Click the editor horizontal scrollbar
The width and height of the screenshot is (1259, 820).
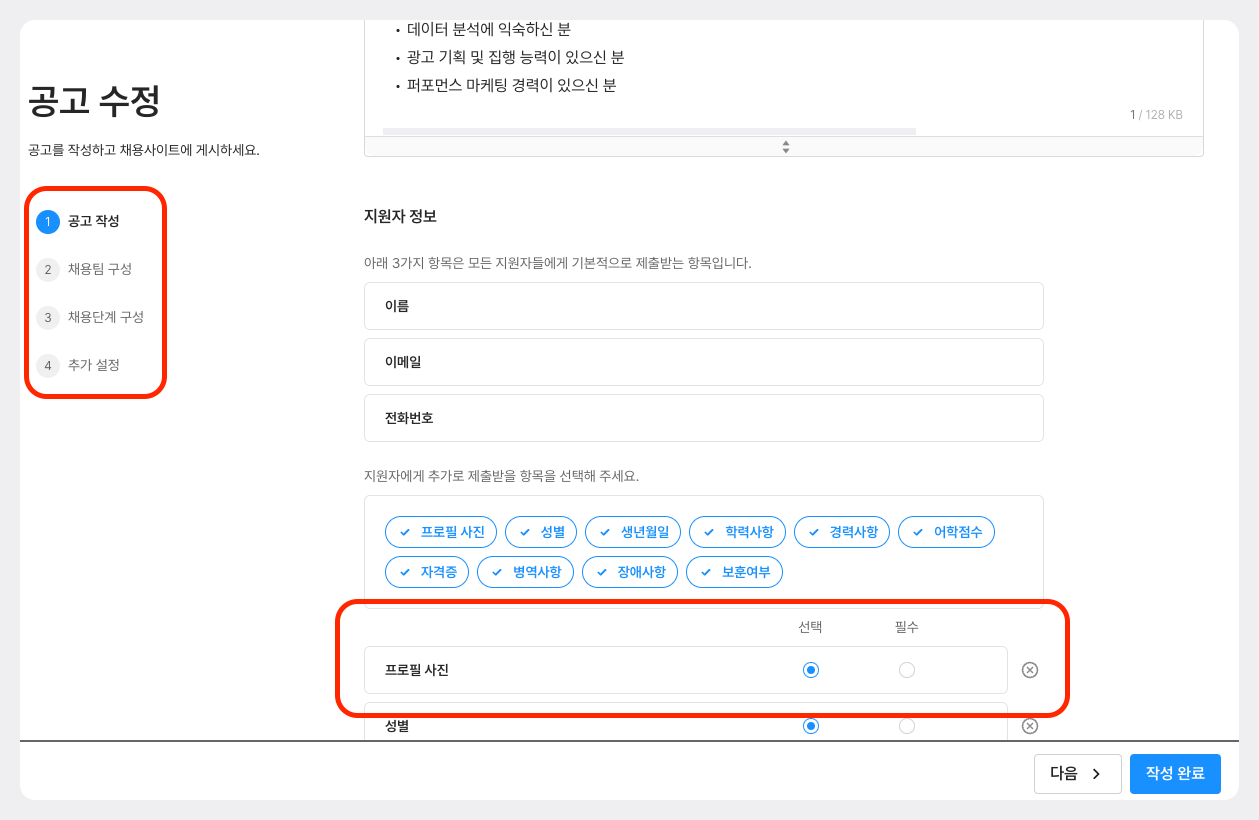tap(649, 131)
